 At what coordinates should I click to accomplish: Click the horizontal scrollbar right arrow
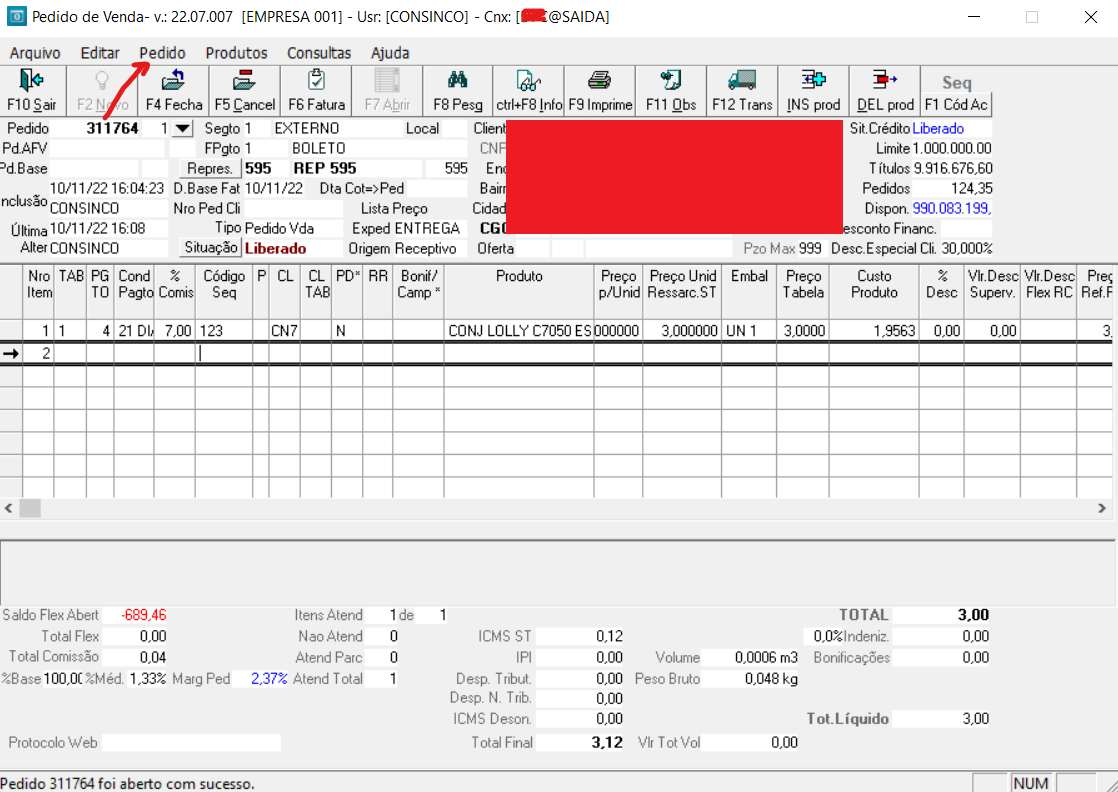click(1102, 508)
